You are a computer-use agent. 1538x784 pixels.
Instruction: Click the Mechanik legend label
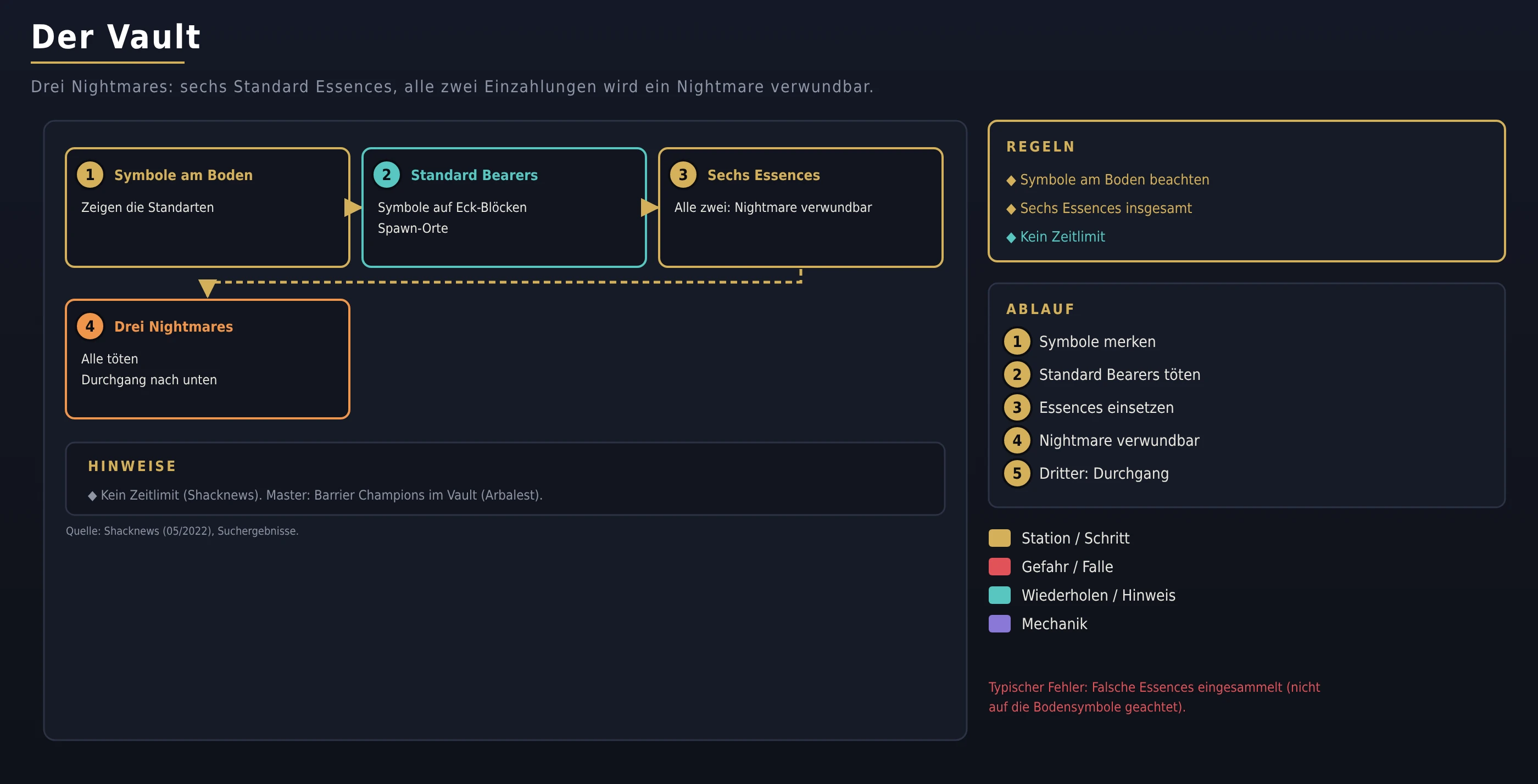click(1055, 624)
